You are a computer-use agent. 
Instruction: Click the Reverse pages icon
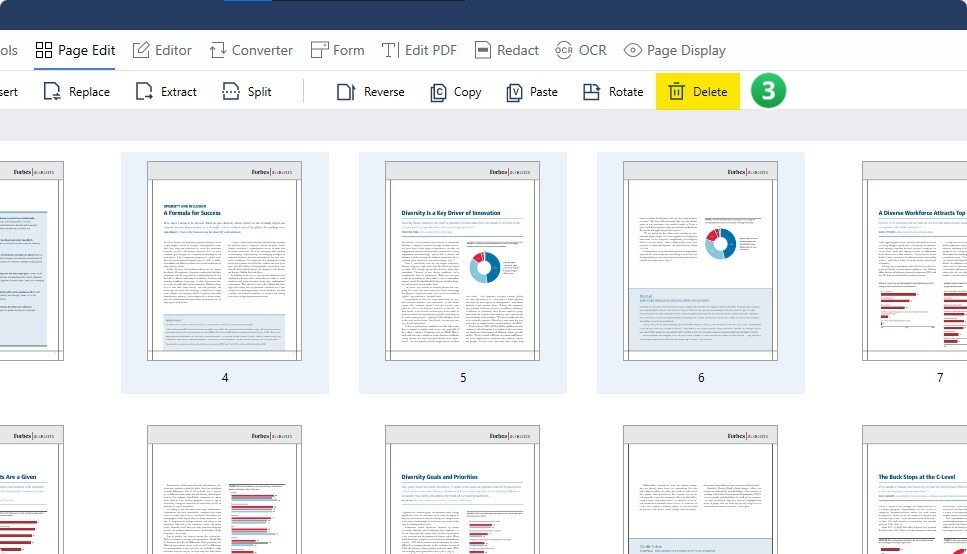346,92
